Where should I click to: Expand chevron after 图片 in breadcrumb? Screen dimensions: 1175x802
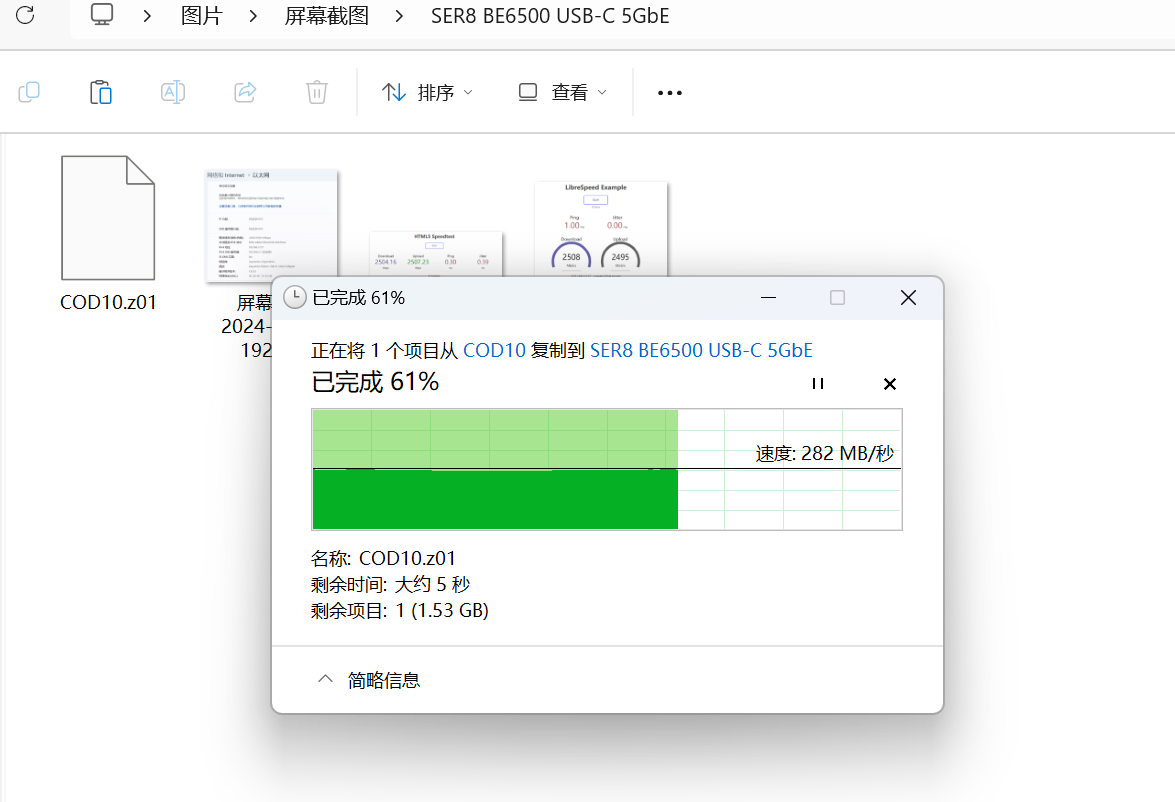tap(253, 16)
